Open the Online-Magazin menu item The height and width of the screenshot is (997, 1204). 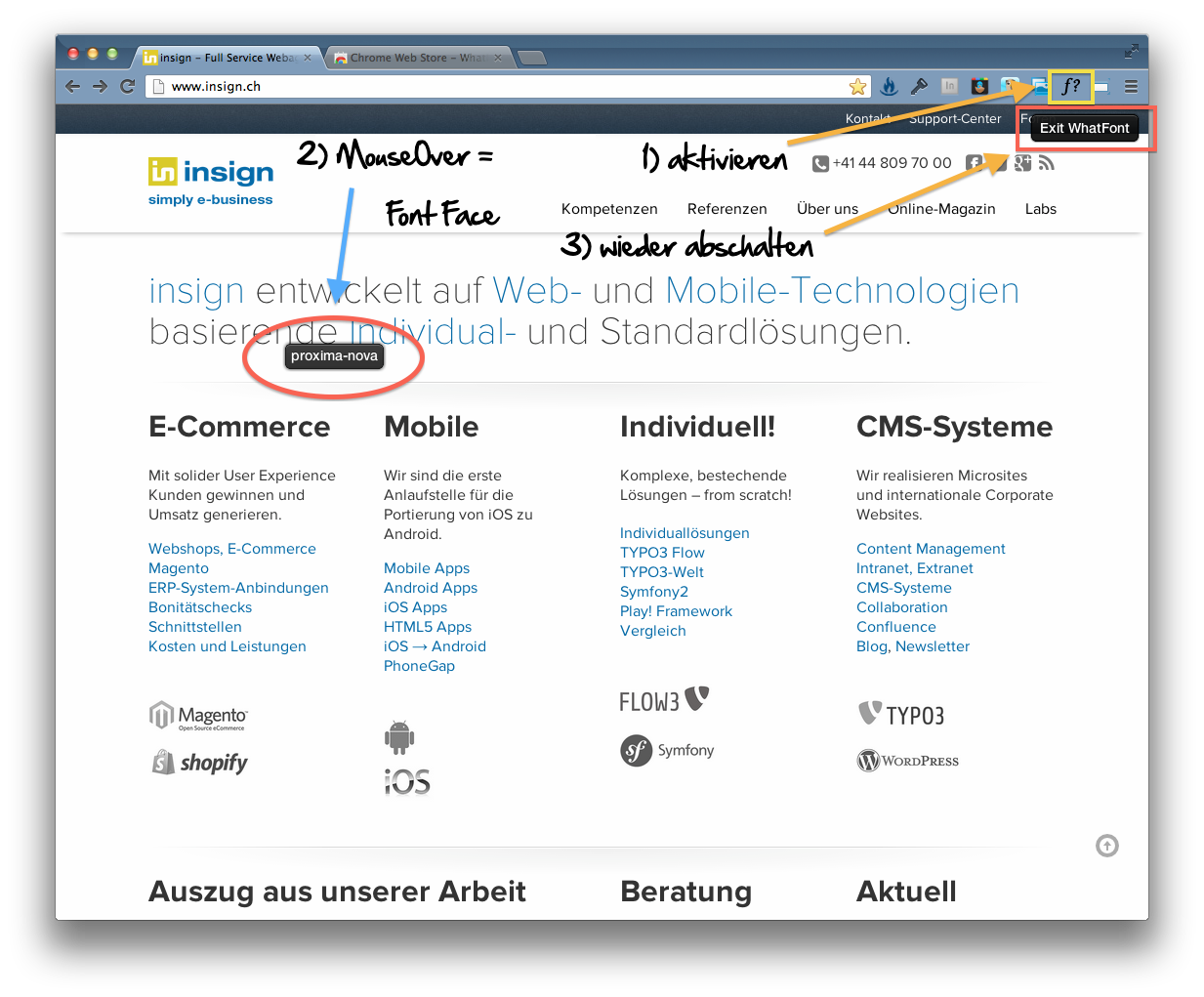[x=941, y=209]
